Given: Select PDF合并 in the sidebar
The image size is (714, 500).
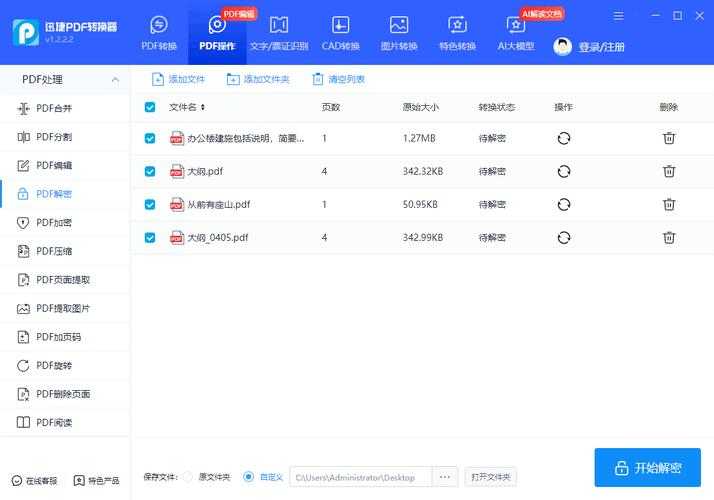Looking at the screenshot, I should pos(65,108).
